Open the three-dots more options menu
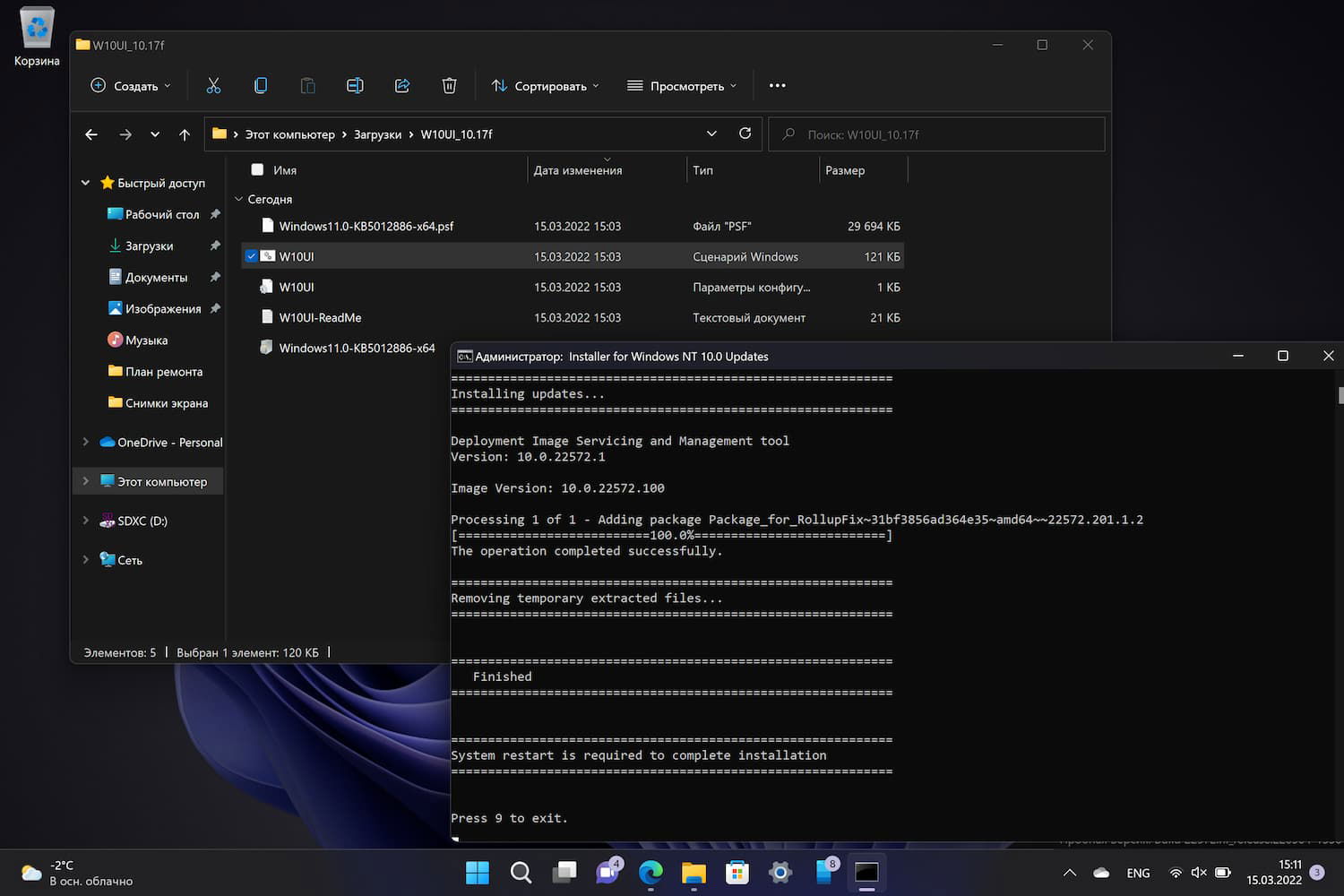The width and height of the screenshot is (1344, 896). 777,86
